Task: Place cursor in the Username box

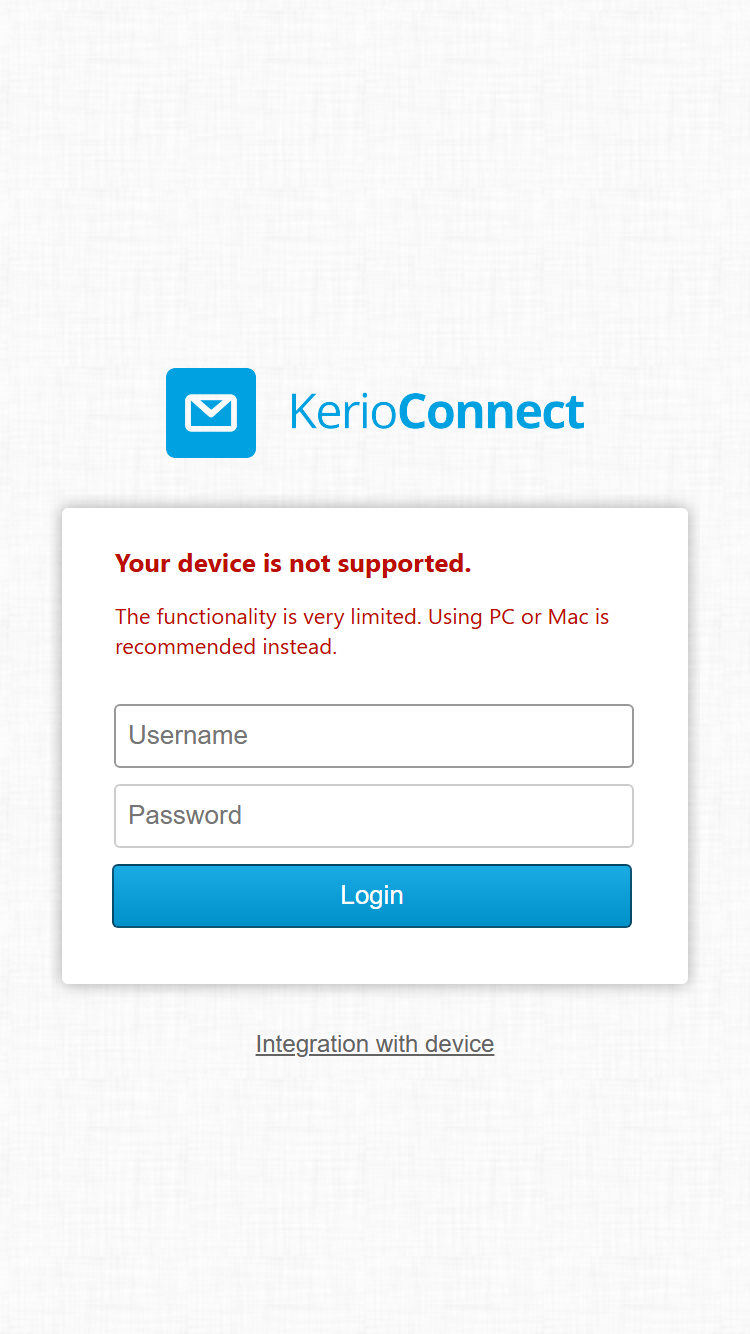Action: click(374, 736)
